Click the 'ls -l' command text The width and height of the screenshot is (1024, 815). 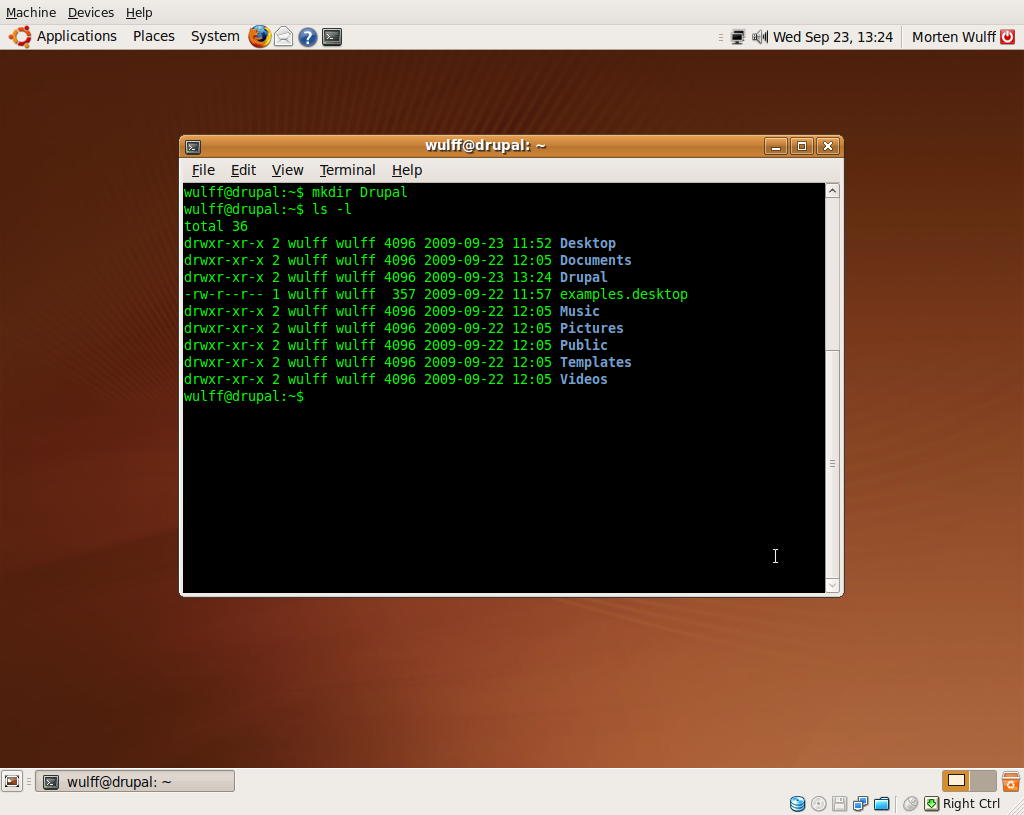[332, 210]
